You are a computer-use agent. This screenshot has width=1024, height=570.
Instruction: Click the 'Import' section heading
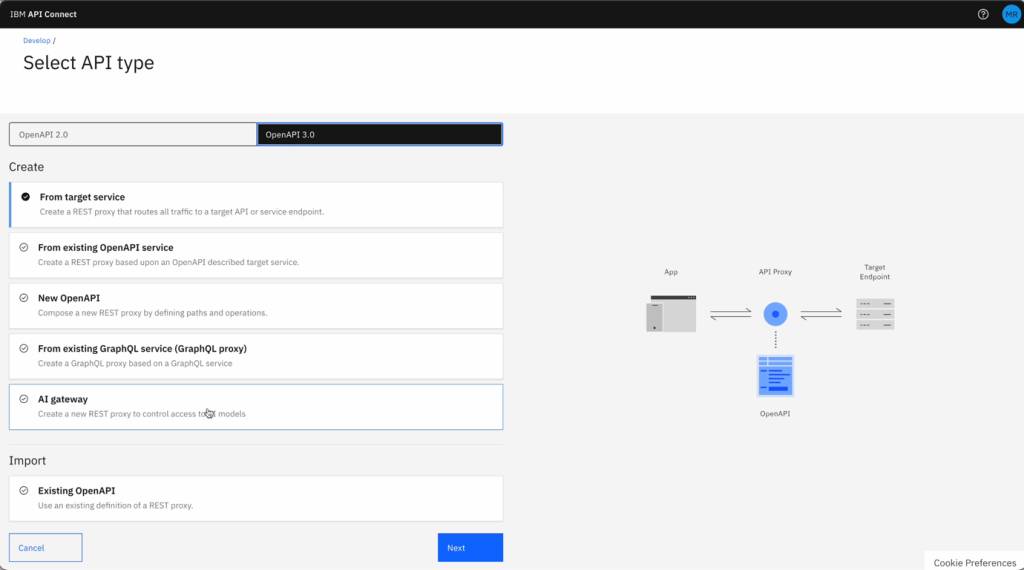point(27,460)
